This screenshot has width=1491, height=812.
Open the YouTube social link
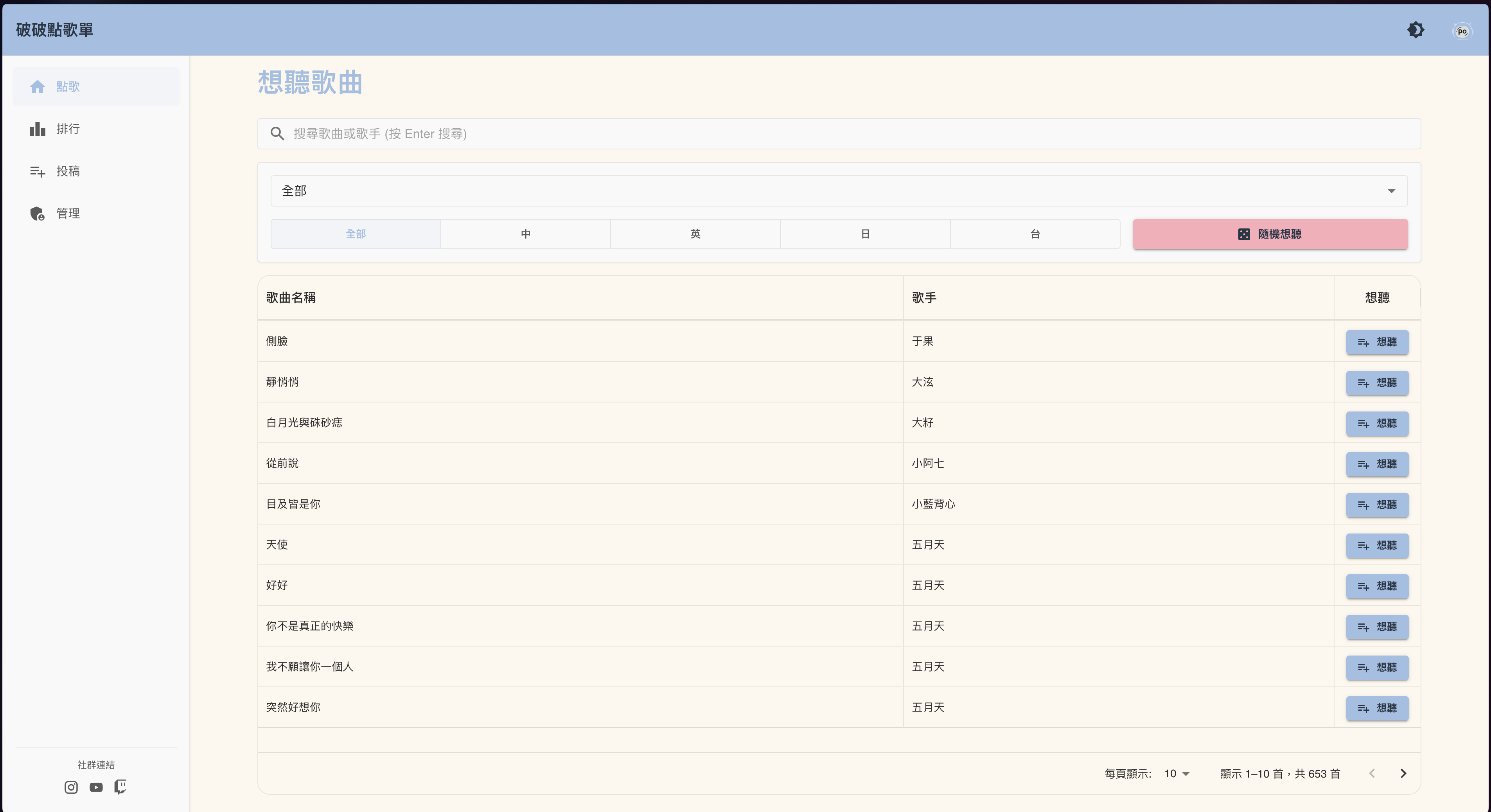(96, 787)
